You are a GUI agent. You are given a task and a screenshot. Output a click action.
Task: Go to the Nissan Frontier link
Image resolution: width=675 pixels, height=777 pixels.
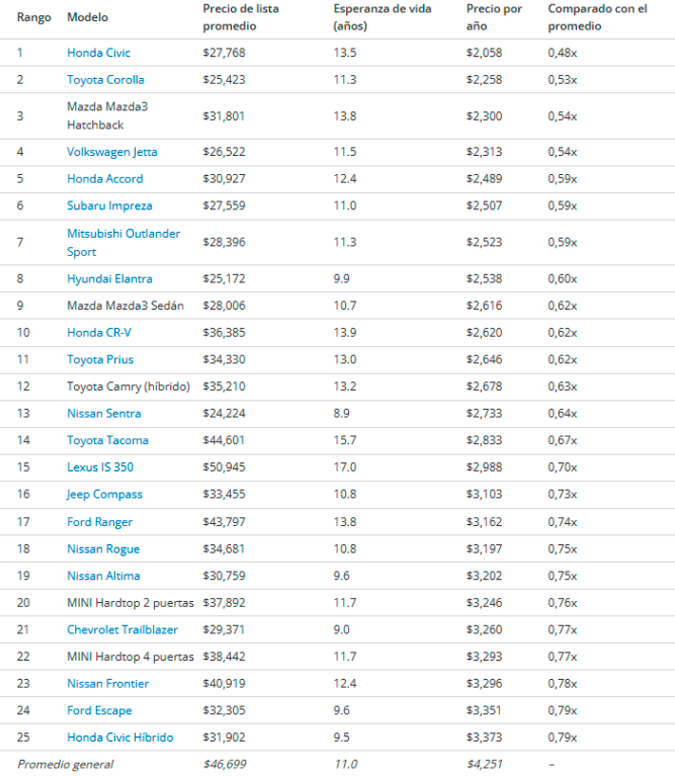(x=108, y=684)
